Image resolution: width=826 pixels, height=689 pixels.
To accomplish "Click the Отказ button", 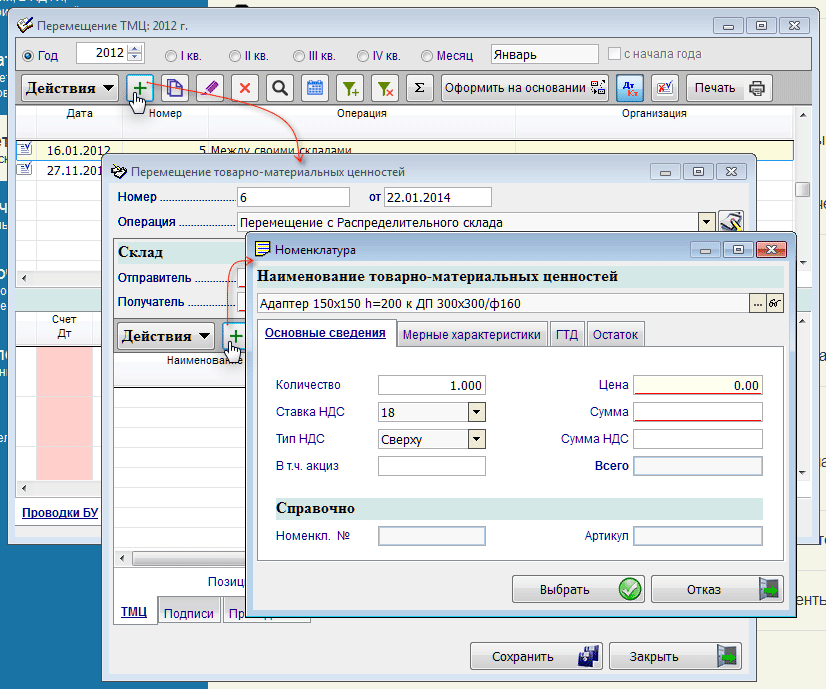I will tap(717, 589).
